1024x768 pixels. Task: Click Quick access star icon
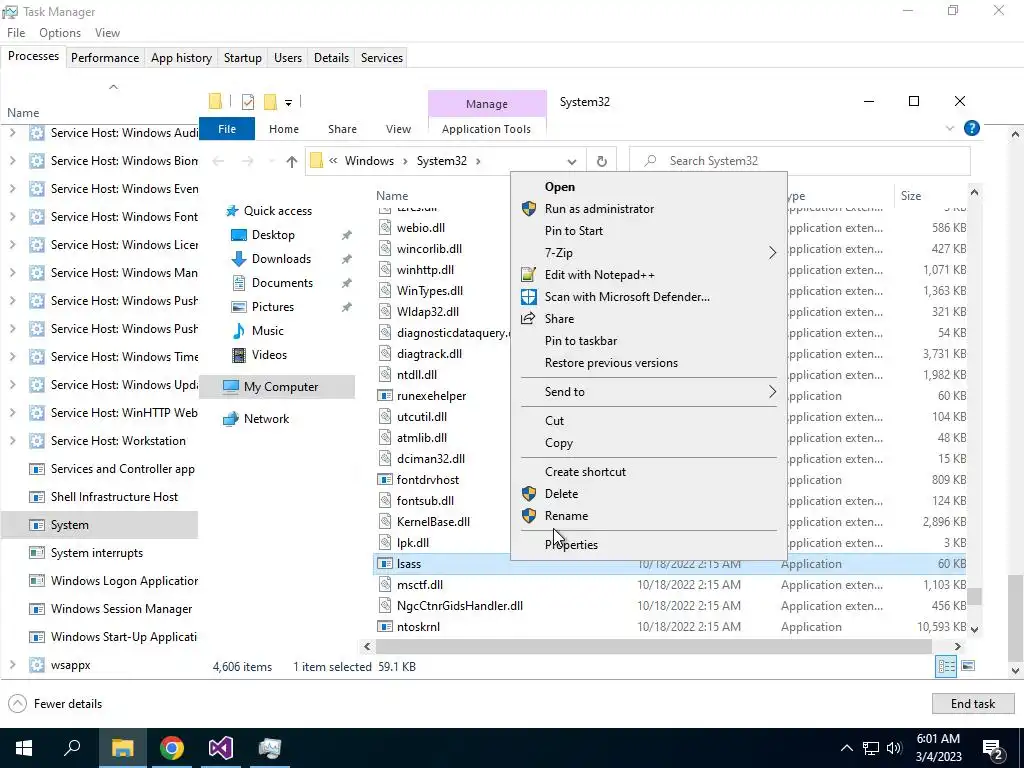231,211
